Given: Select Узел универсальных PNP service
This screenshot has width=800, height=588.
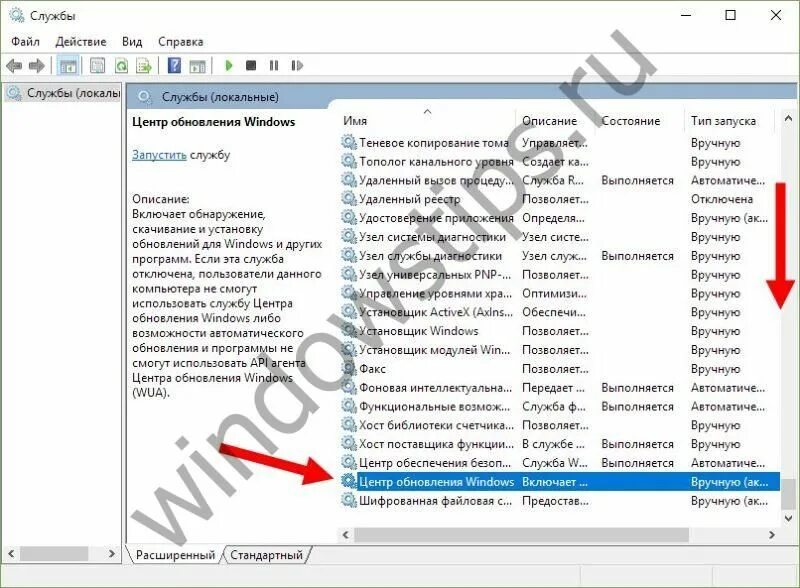Looking at the screenshot, I should pos(560,275).
